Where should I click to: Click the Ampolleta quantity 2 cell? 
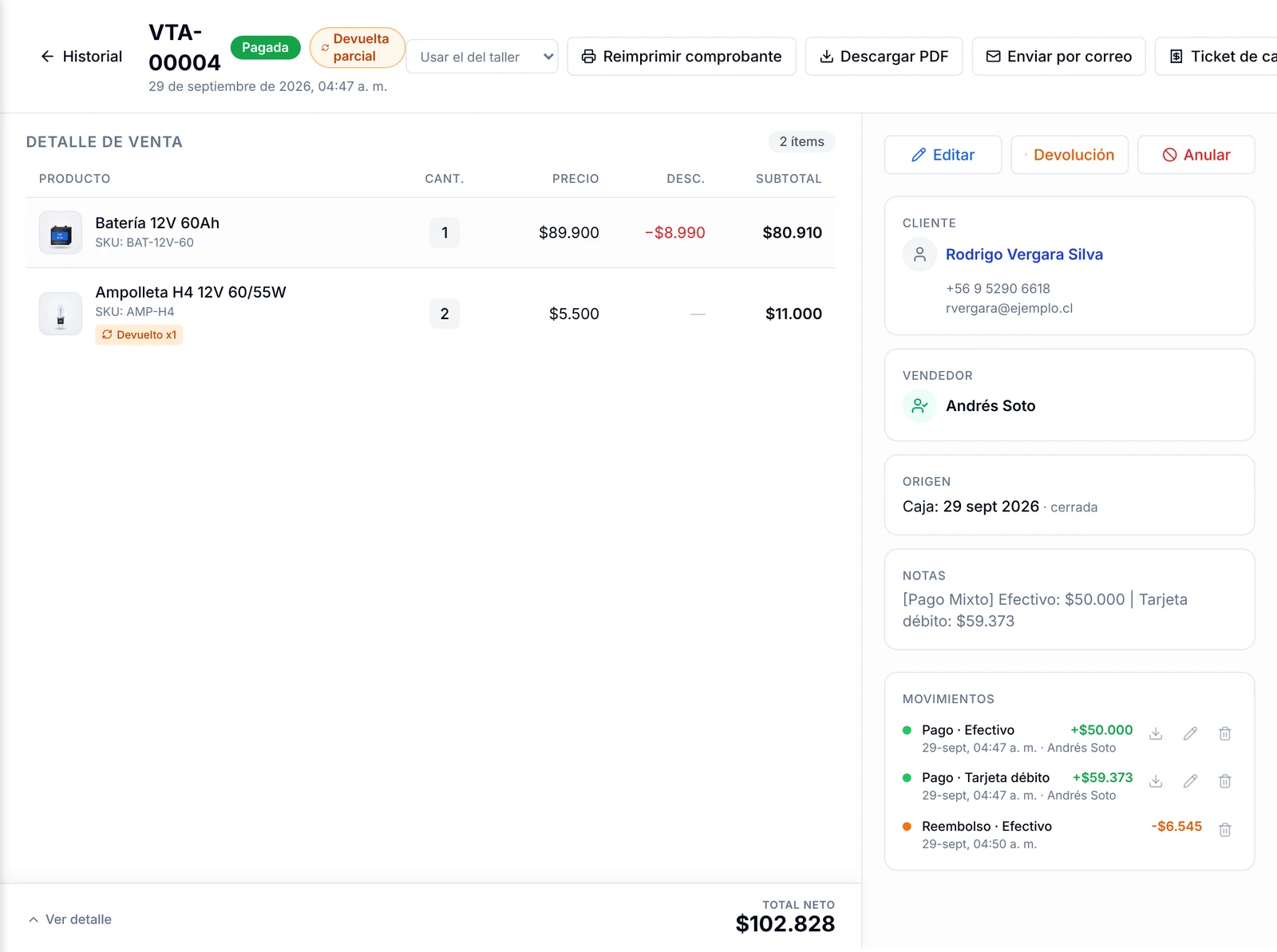tap(445, 314)
